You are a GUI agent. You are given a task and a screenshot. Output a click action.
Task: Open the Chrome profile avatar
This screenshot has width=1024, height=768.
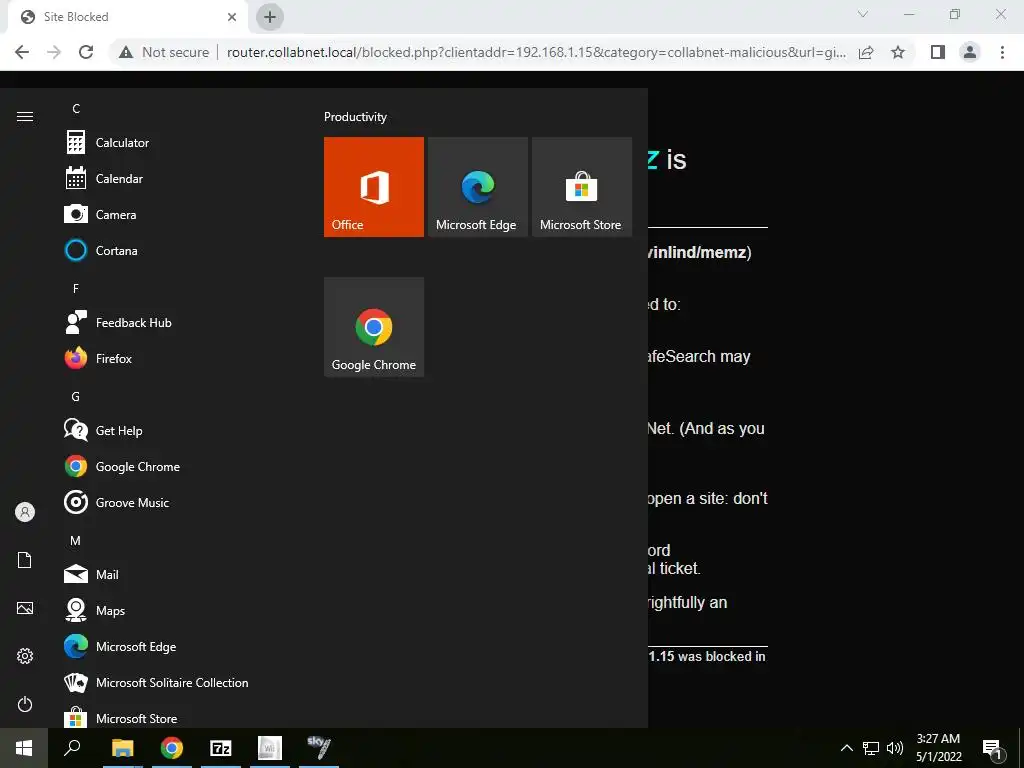click(x=970, y=52)
